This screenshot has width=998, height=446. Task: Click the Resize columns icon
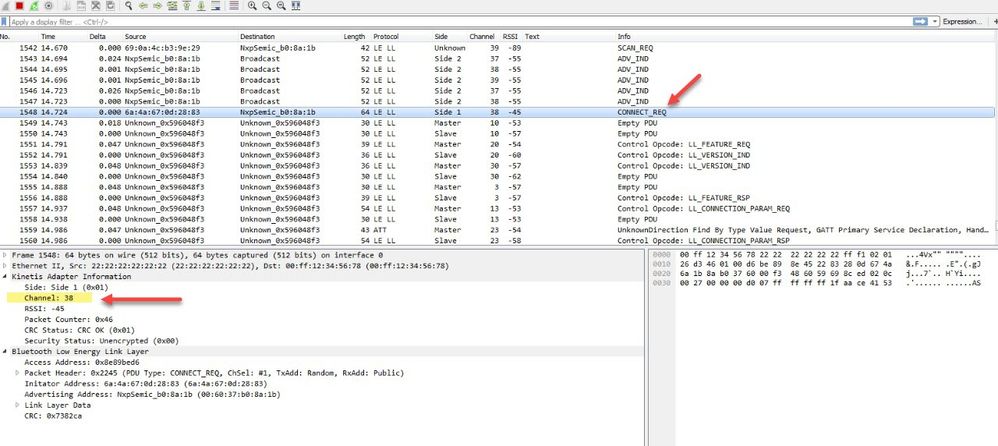pos(296,6)
